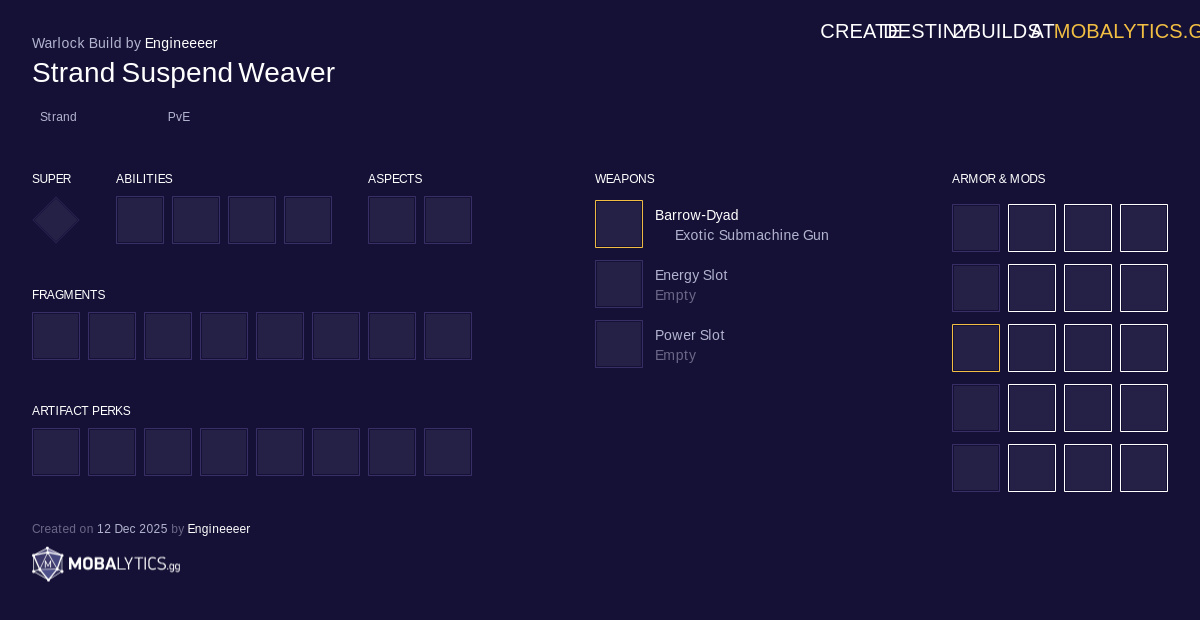Screen dimensions: 1200x620
Task: Click the first armor piece in top row
Action: [976, 228]
